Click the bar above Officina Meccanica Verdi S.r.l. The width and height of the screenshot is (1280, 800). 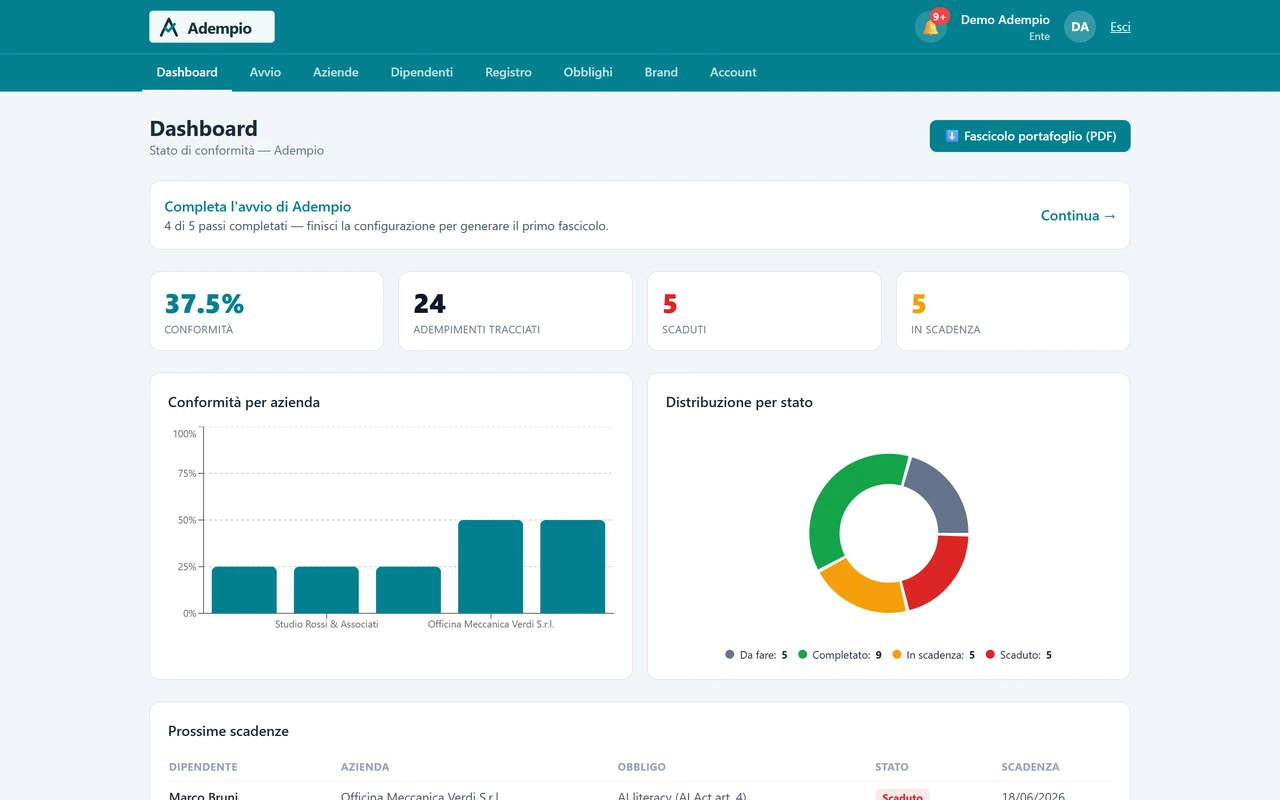(x=490, y=566)
